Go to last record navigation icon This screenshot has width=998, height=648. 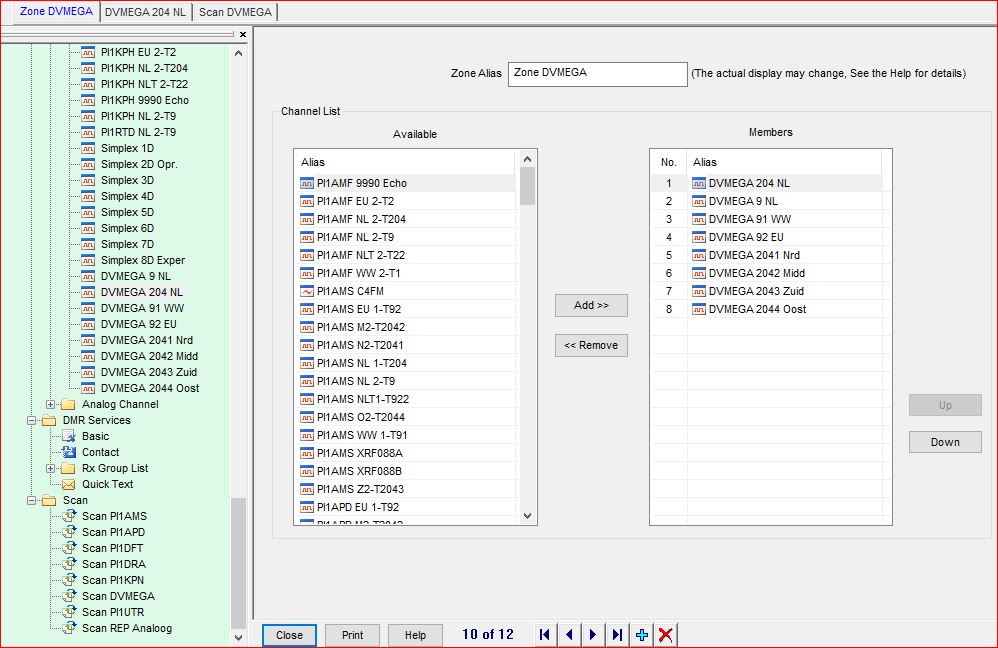click(617, 635)
